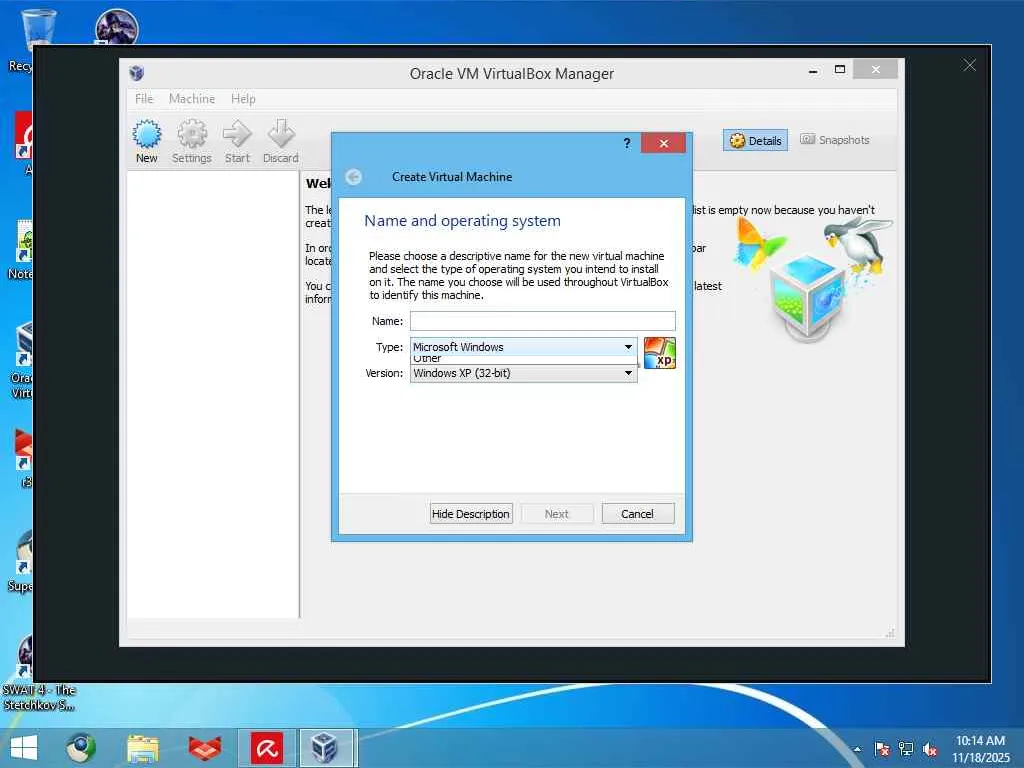Open File Explorer from the taskbar

click(143, 748)
